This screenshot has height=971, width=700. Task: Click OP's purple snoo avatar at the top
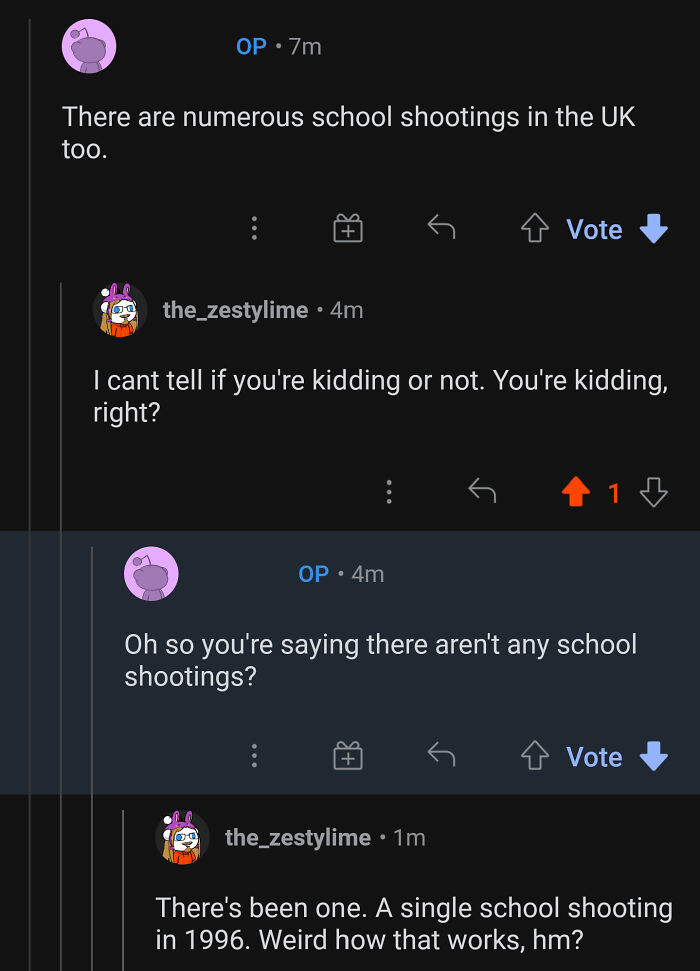click(89, 46)
